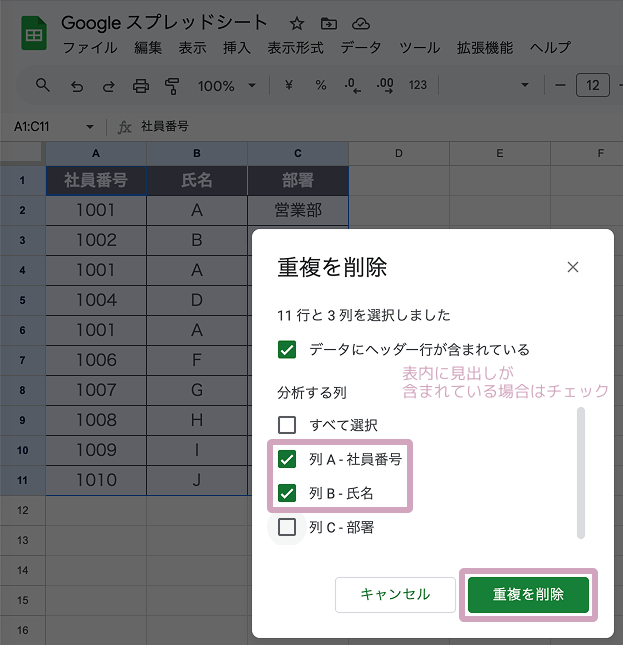Click cell B9 containing H
The width and height of the screenshot is (623, 645).
(197, 420)
